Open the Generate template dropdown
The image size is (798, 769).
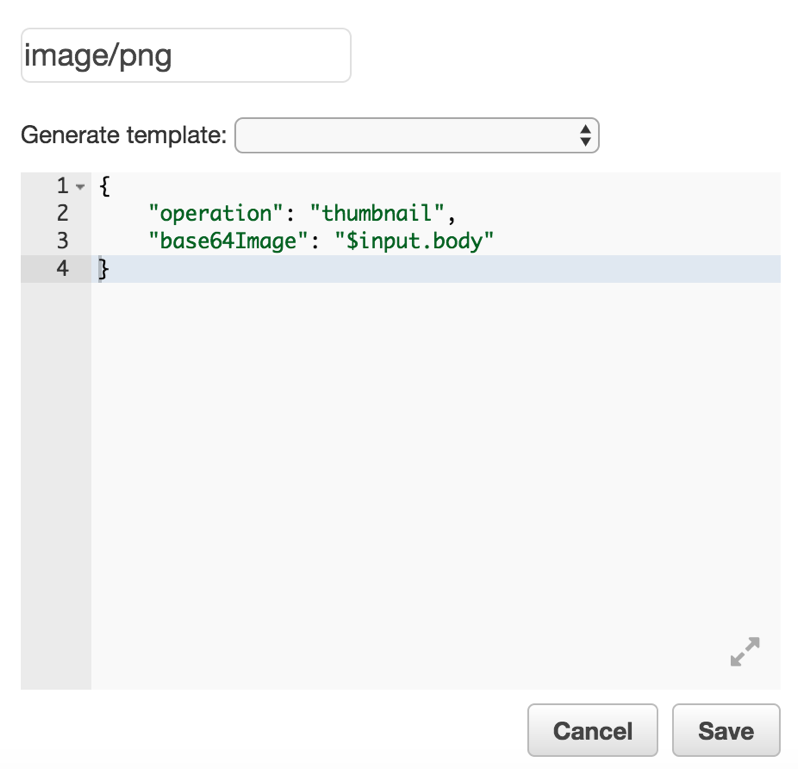point(416,136)
